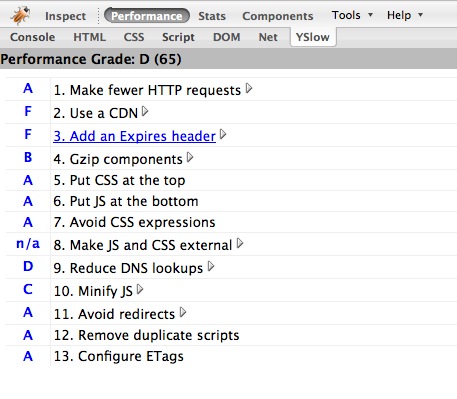Switch to the Console tab
Viewport: 457px width, 399px height.
click(33, 37)
